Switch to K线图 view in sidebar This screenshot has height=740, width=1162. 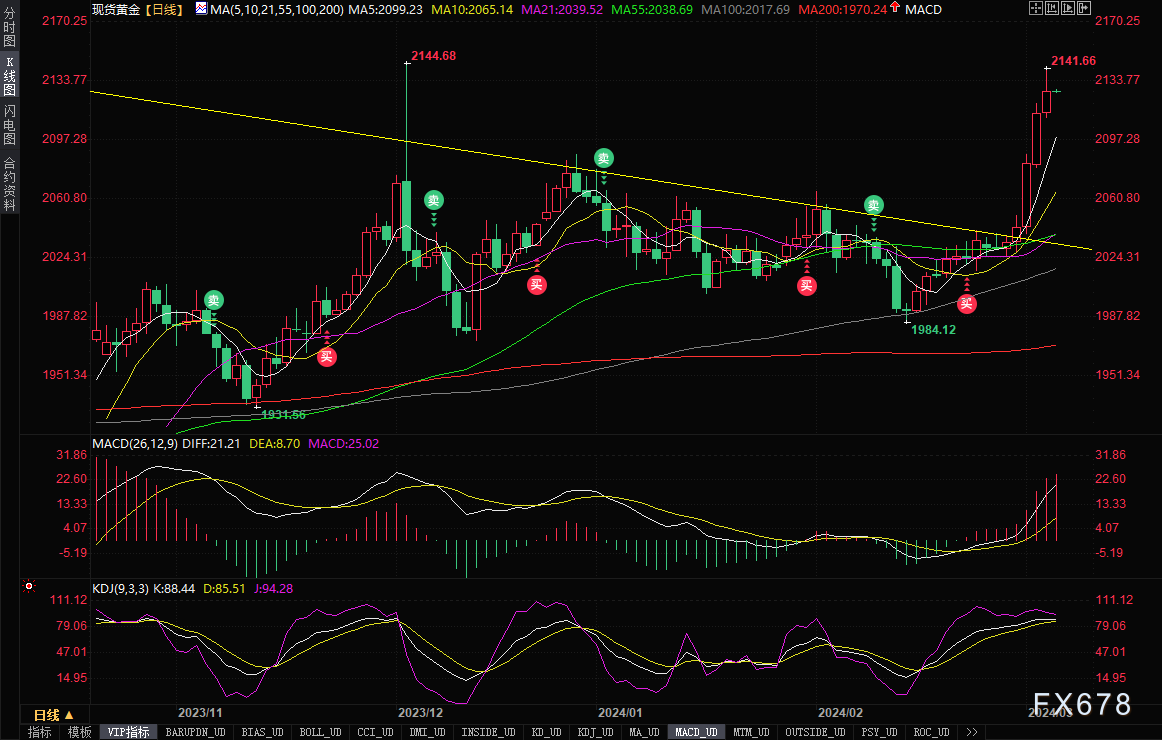pos(9,76)
